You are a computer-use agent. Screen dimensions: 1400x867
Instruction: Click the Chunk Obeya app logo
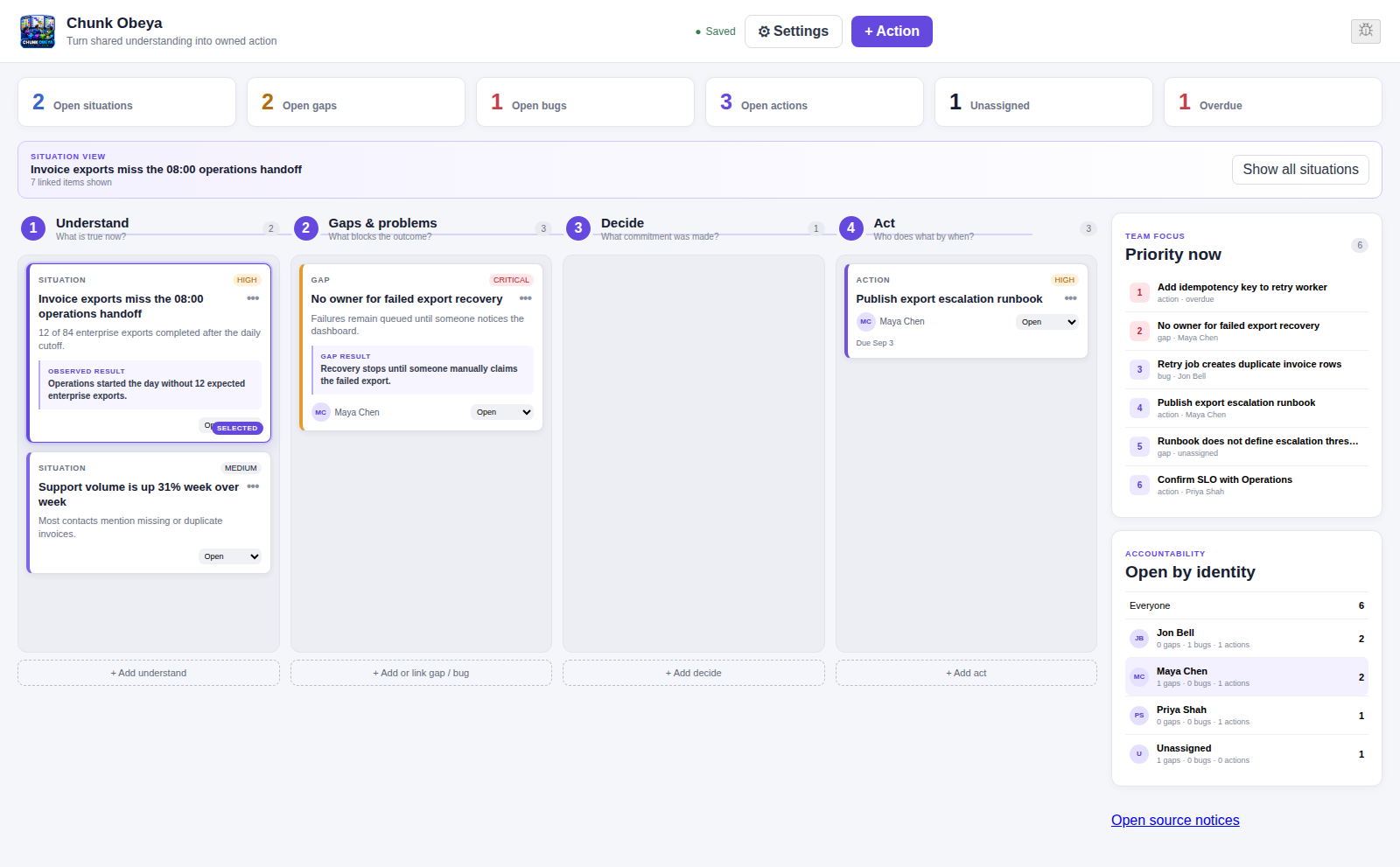38,31
